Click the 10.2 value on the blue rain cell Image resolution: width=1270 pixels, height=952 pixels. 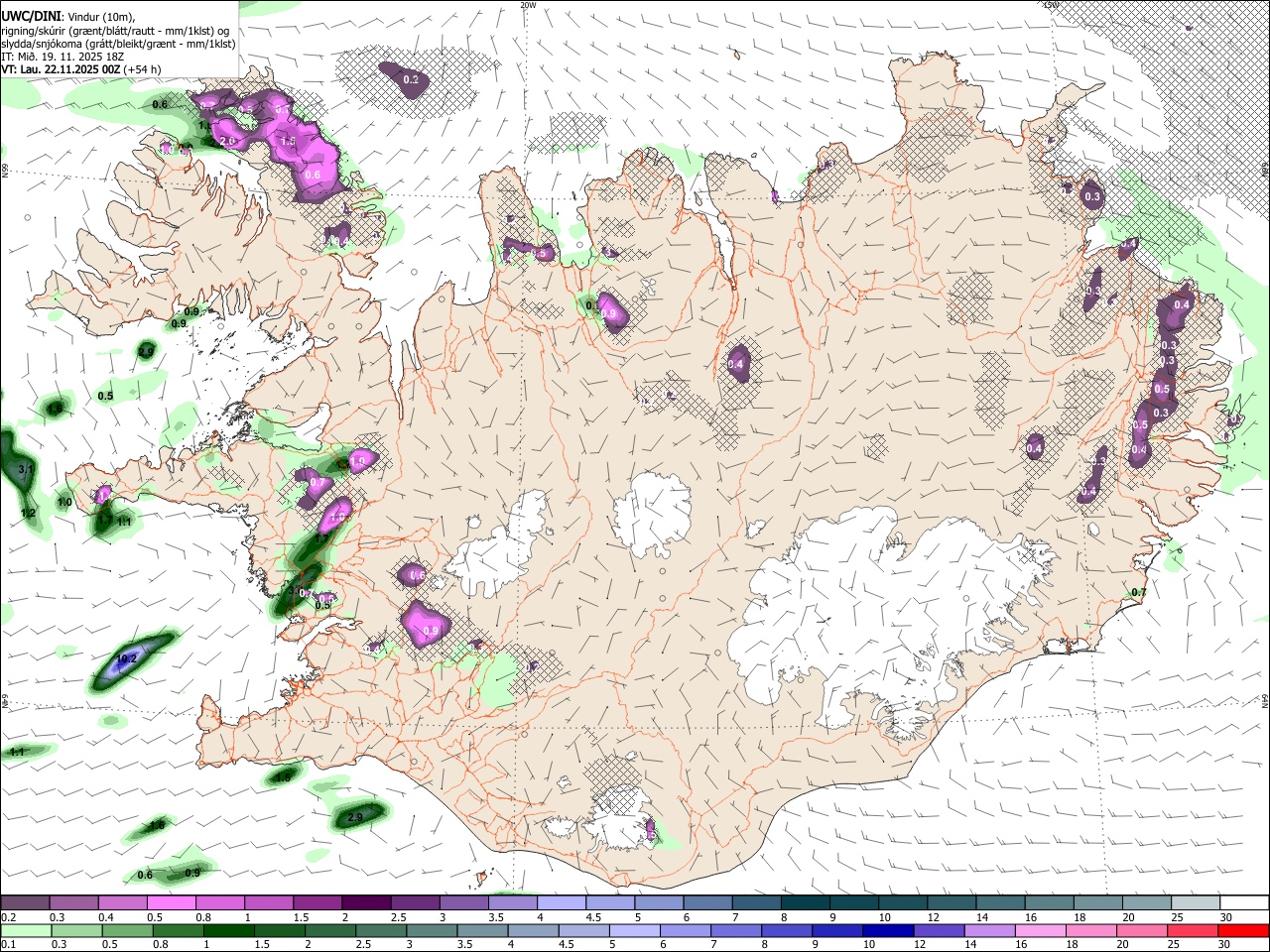127,658
